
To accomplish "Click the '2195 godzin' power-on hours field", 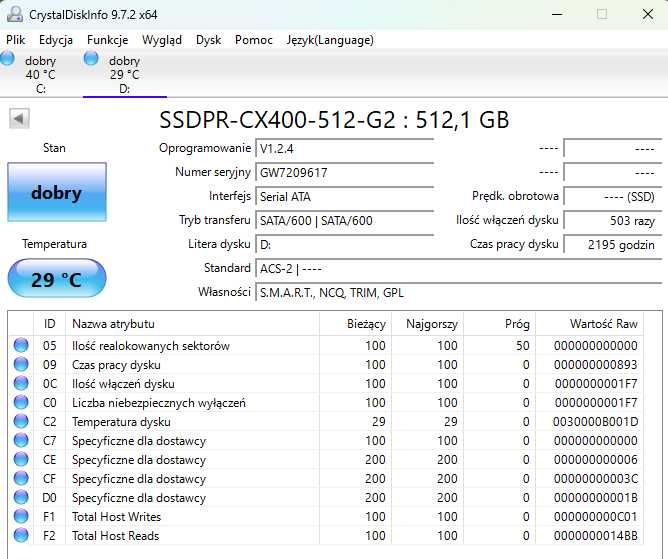I will coord(613,245).
